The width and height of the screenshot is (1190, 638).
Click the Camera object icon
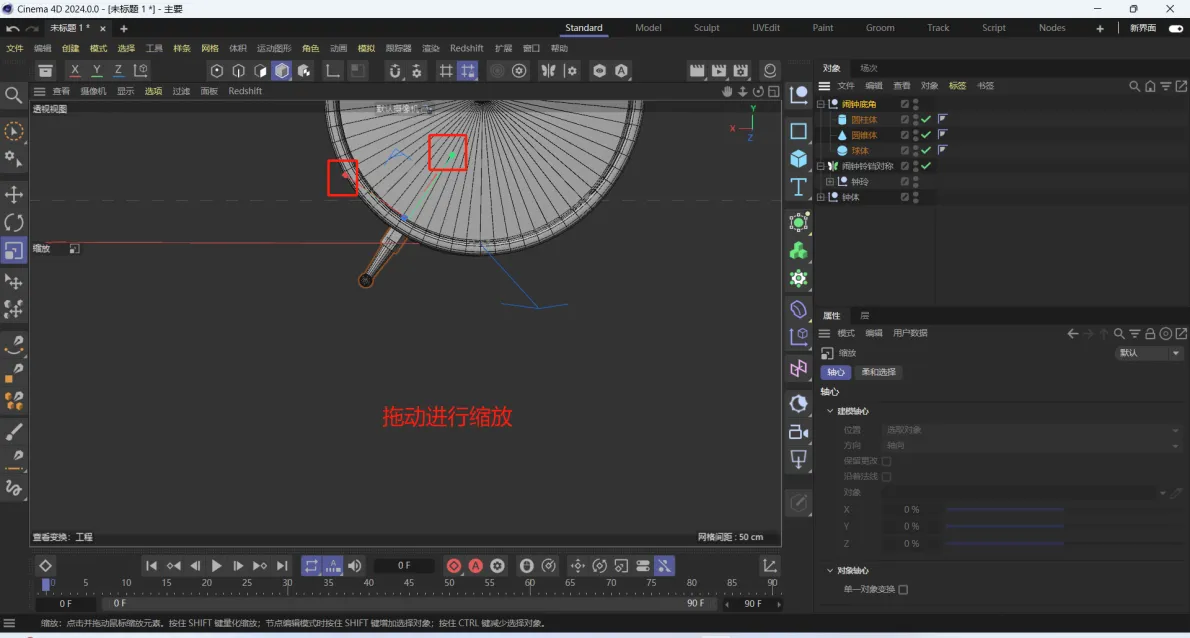[798, 432]
